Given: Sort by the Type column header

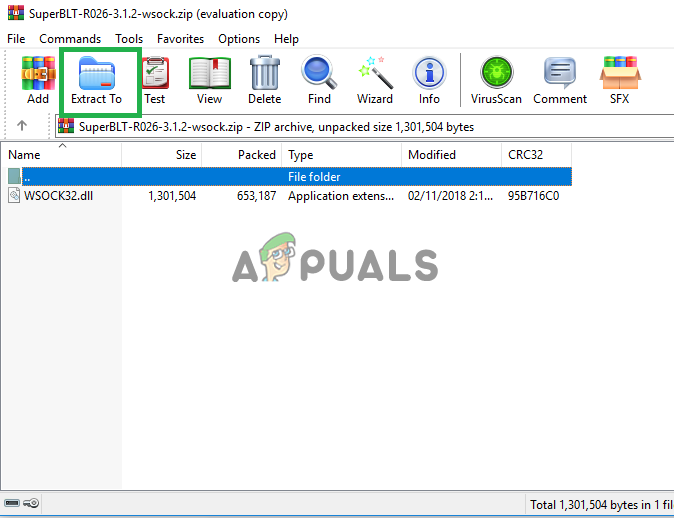Looking at the screenshot, I should 342,155.
